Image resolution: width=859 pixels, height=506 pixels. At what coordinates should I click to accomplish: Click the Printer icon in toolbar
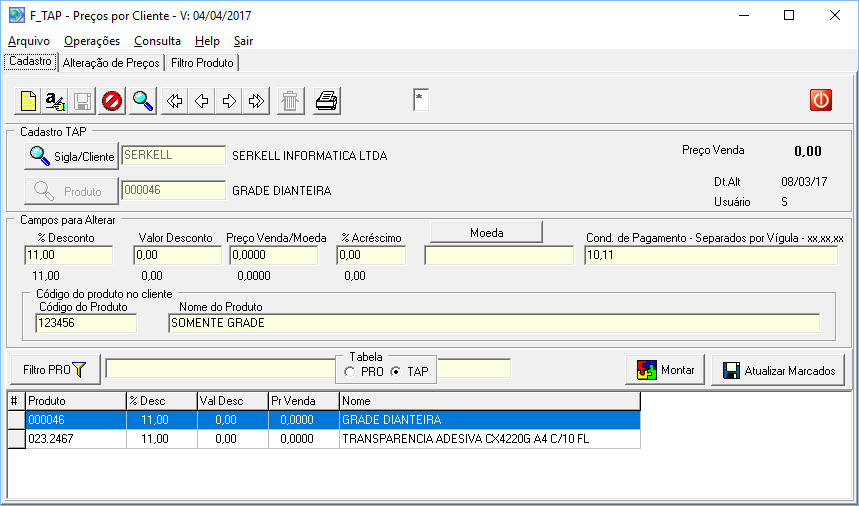327,101
